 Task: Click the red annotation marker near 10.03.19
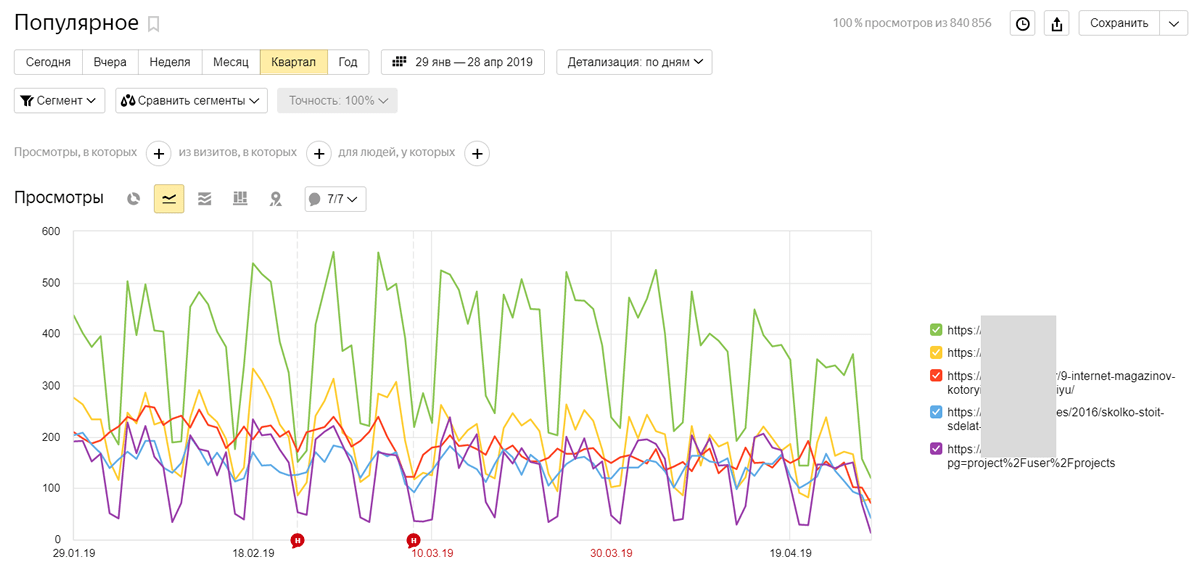tap(413, 541)
